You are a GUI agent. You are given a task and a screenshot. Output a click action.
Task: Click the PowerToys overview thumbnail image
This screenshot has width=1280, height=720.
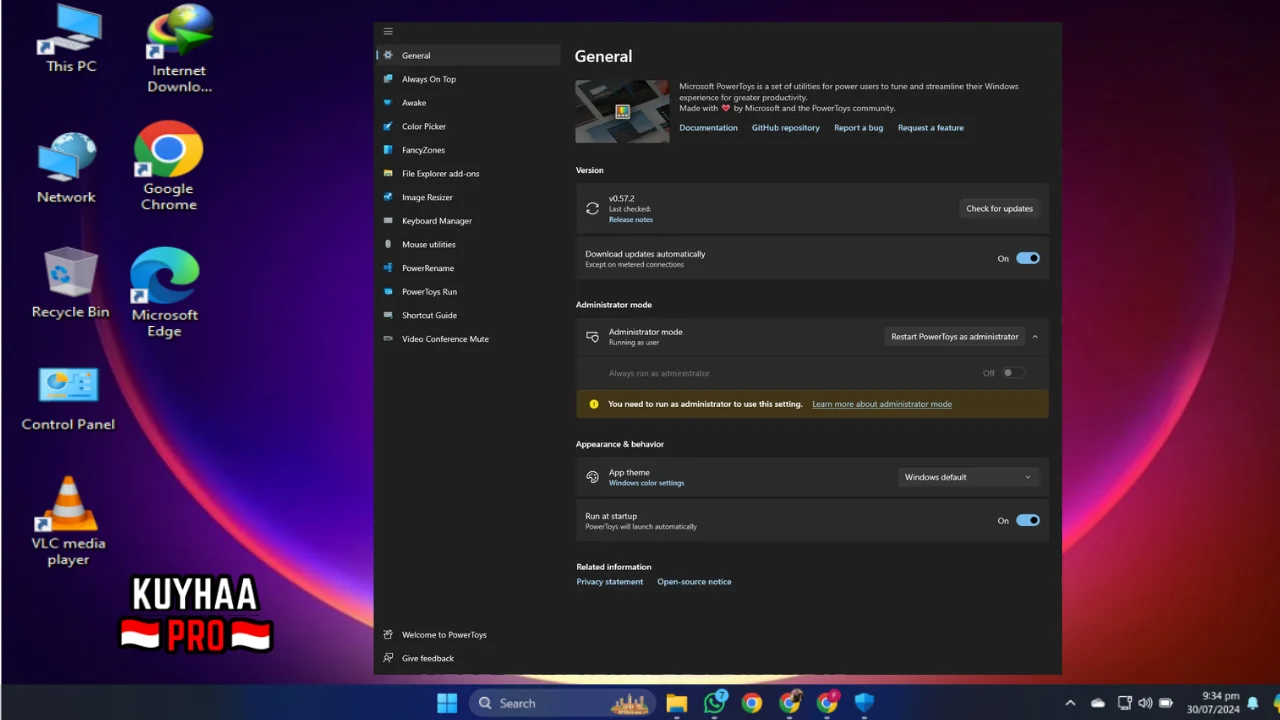coord(622,112)
